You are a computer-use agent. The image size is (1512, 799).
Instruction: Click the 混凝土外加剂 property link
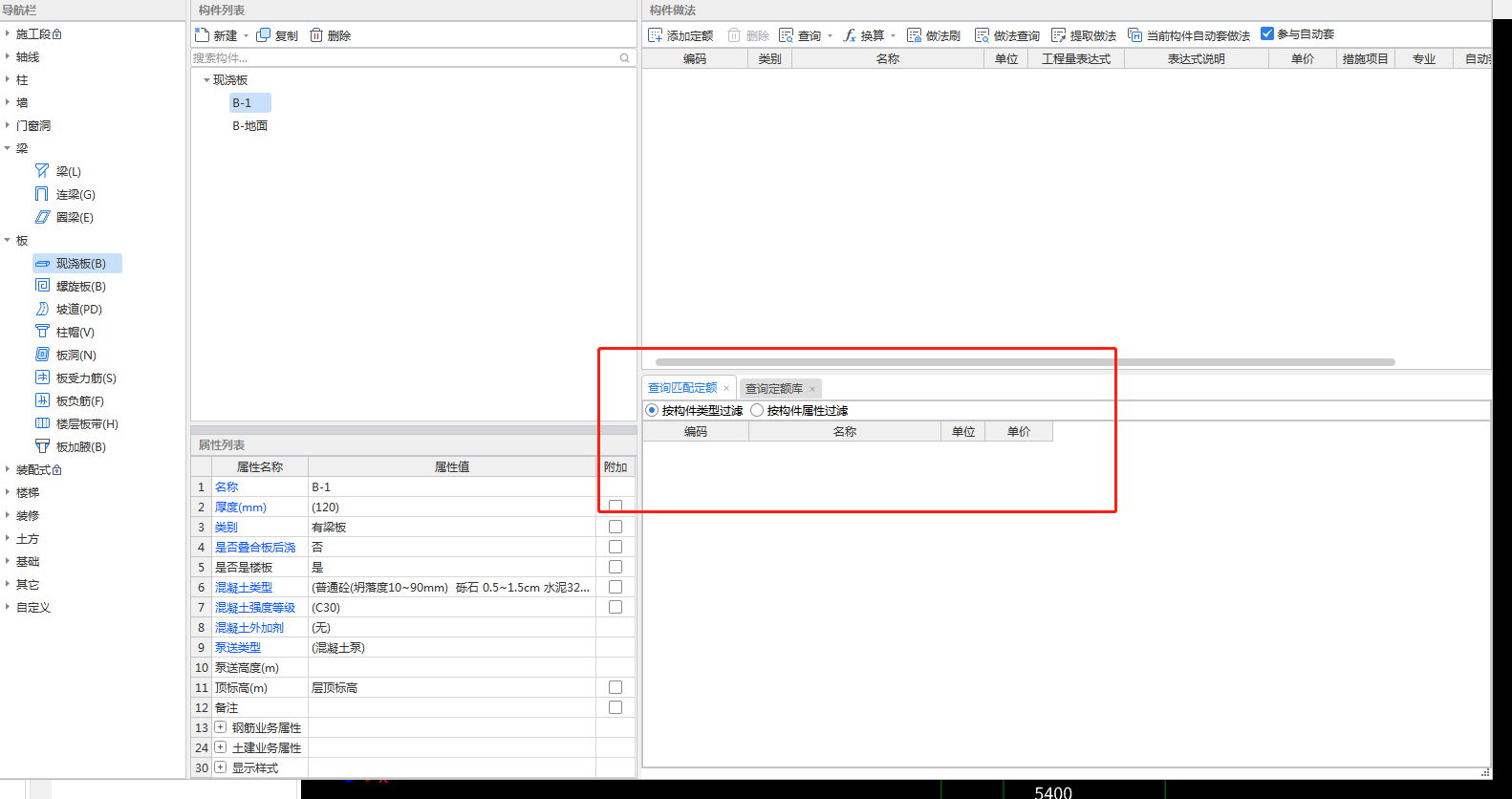[249, 627]
